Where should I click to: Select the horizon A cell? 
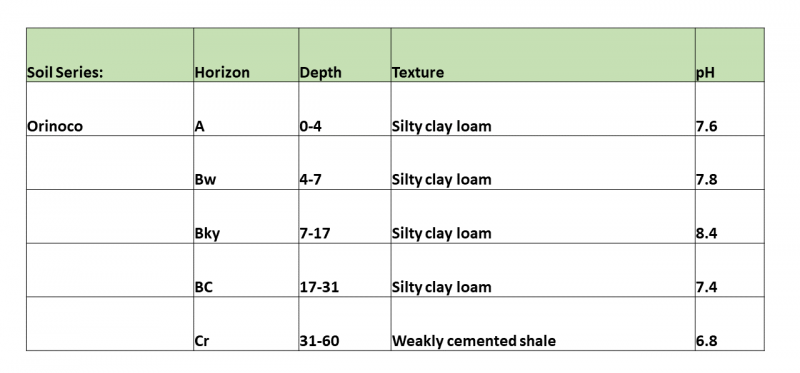tap(246, 109)
